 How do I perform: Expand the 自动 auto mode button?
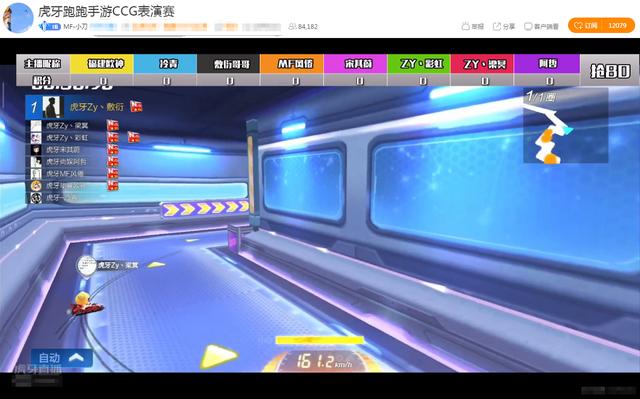pyautogui.click(x=62, y=358)
